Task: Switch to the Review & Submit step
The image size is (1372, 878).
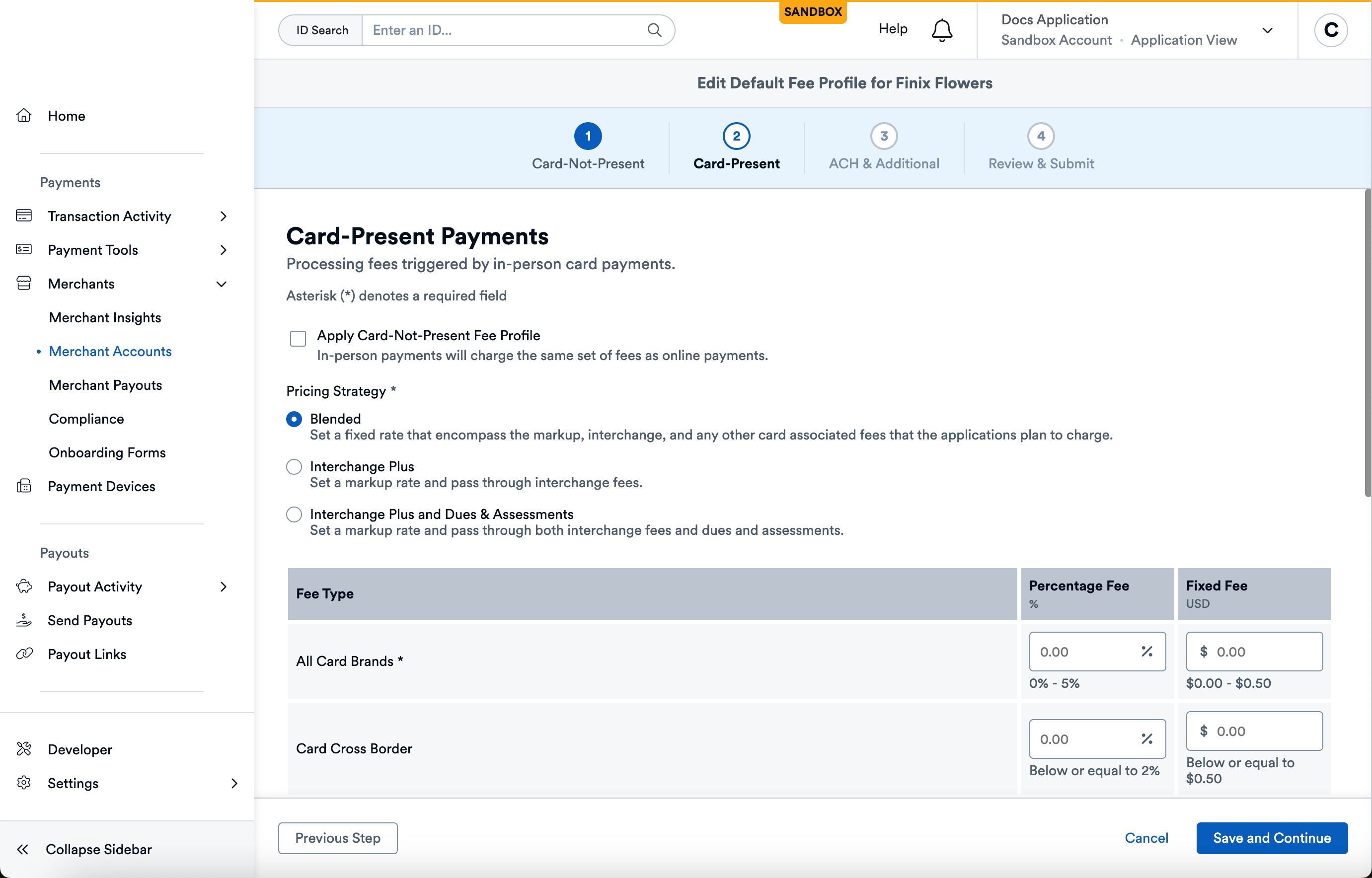Action: point(1041,147)
